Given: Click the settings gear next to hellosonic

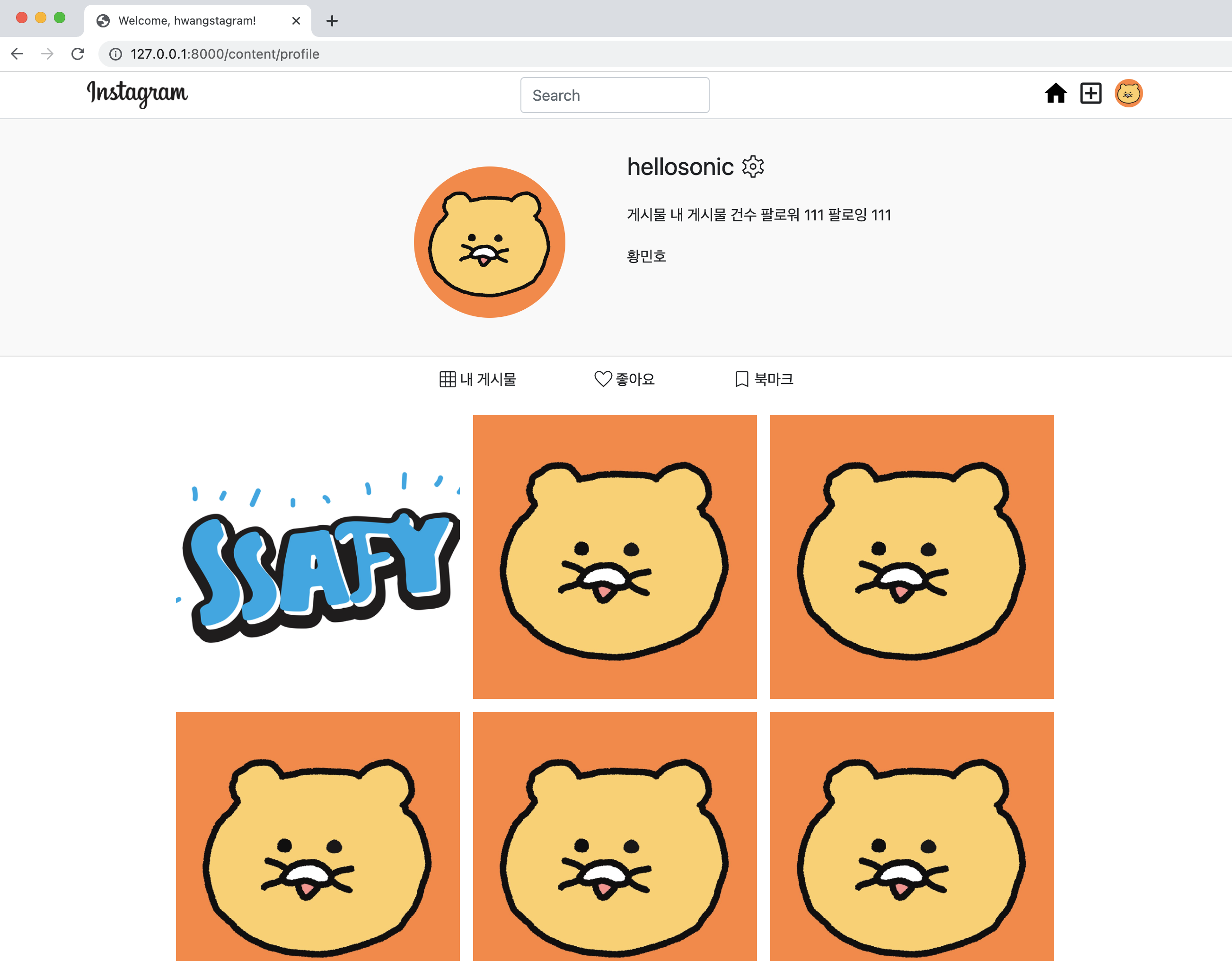Looking at the screenshot, I should pyautogui.click(x=753, y=167).
